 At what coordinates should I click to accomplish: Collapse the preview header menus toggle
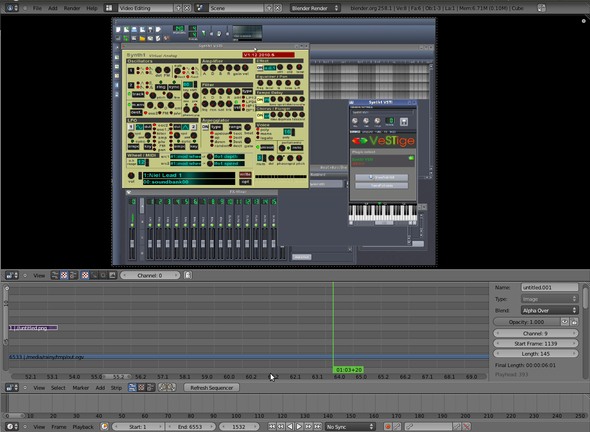pyautogui.click(x=25, y=275)
